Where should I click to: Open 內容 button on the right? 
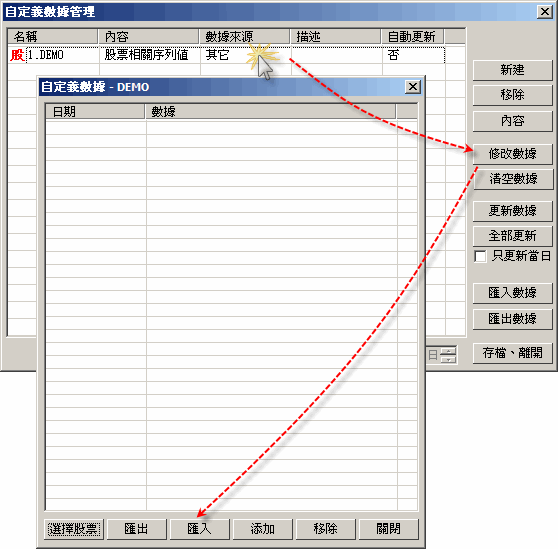click(512, 121)
